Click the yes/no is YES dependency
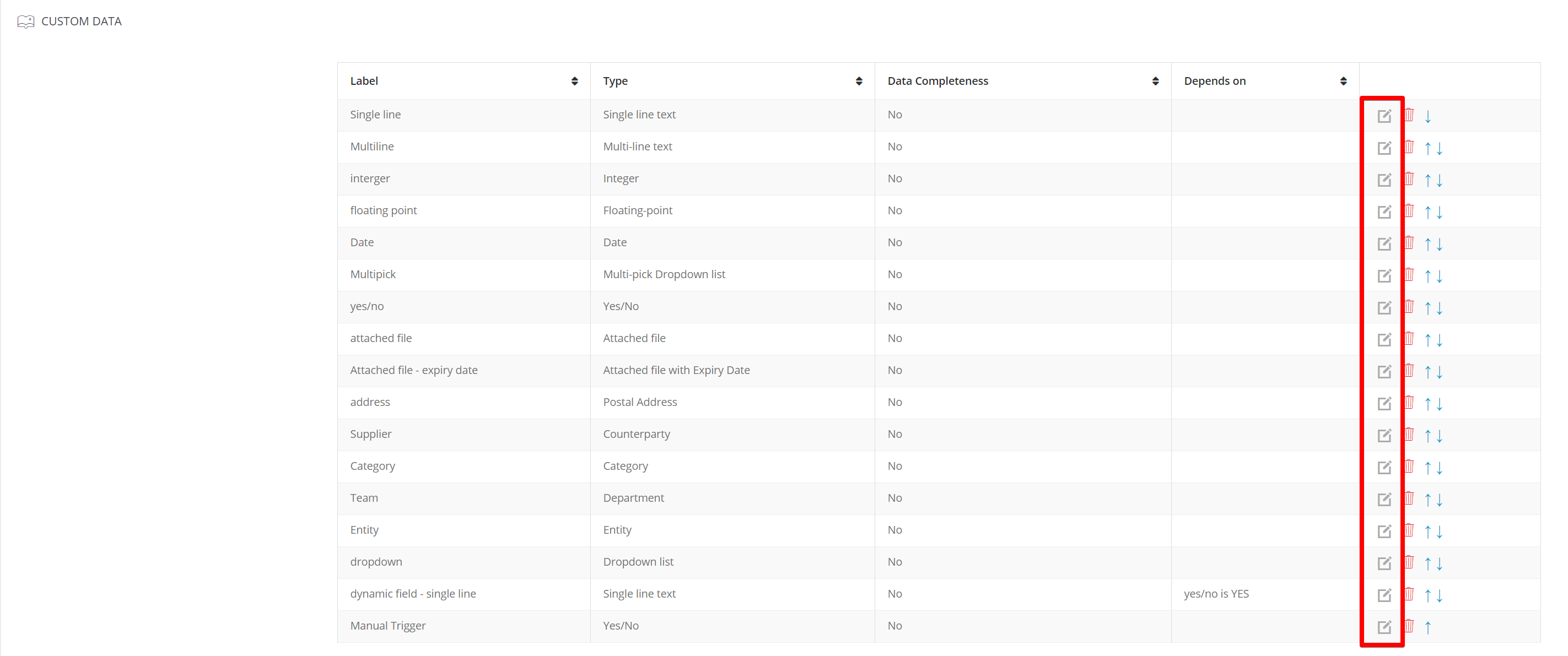The height and width of the screenshot is (656, 1568). click(x=1216, y=593)
